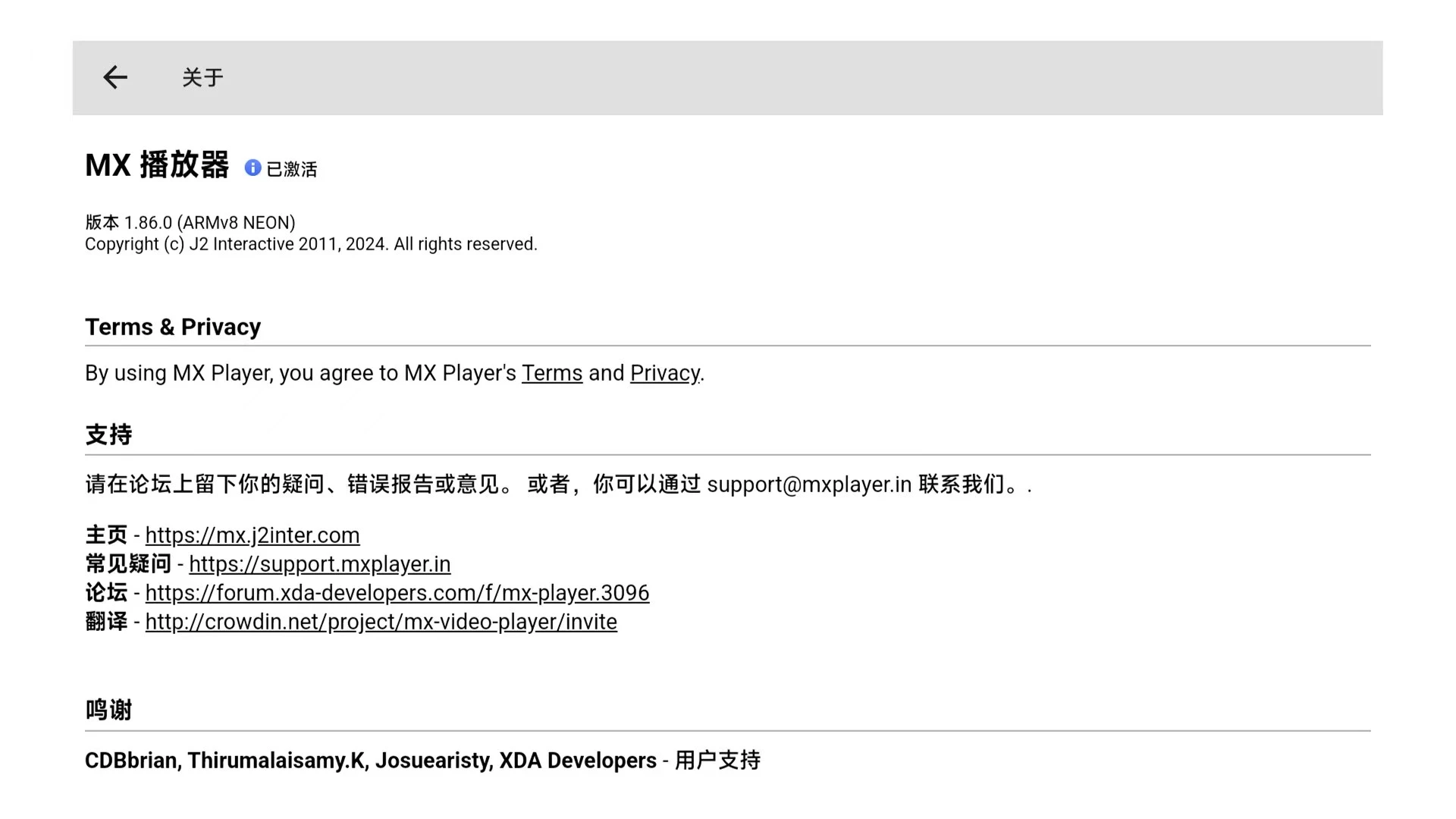Click the 关于 title in header
Screen dimensions: 1456x819
point(202,77)
